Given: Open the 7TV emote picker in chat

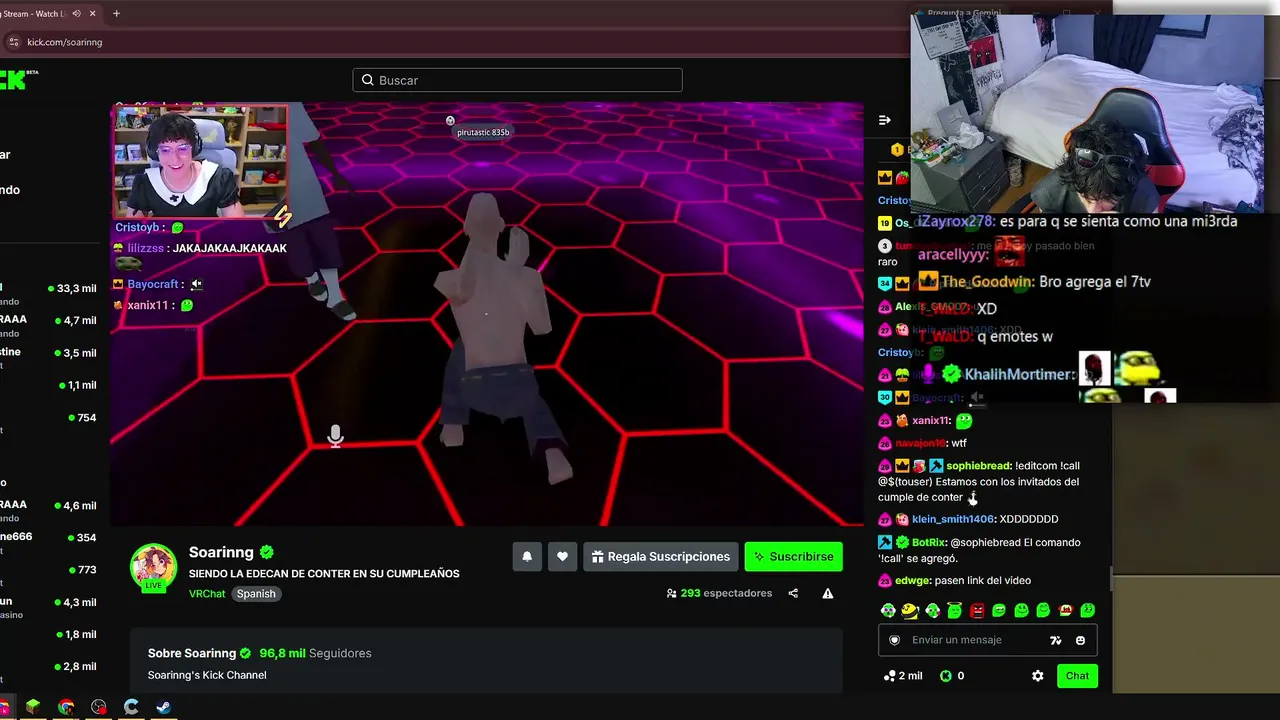Looking at the screenshot, I should (1055, 640).
